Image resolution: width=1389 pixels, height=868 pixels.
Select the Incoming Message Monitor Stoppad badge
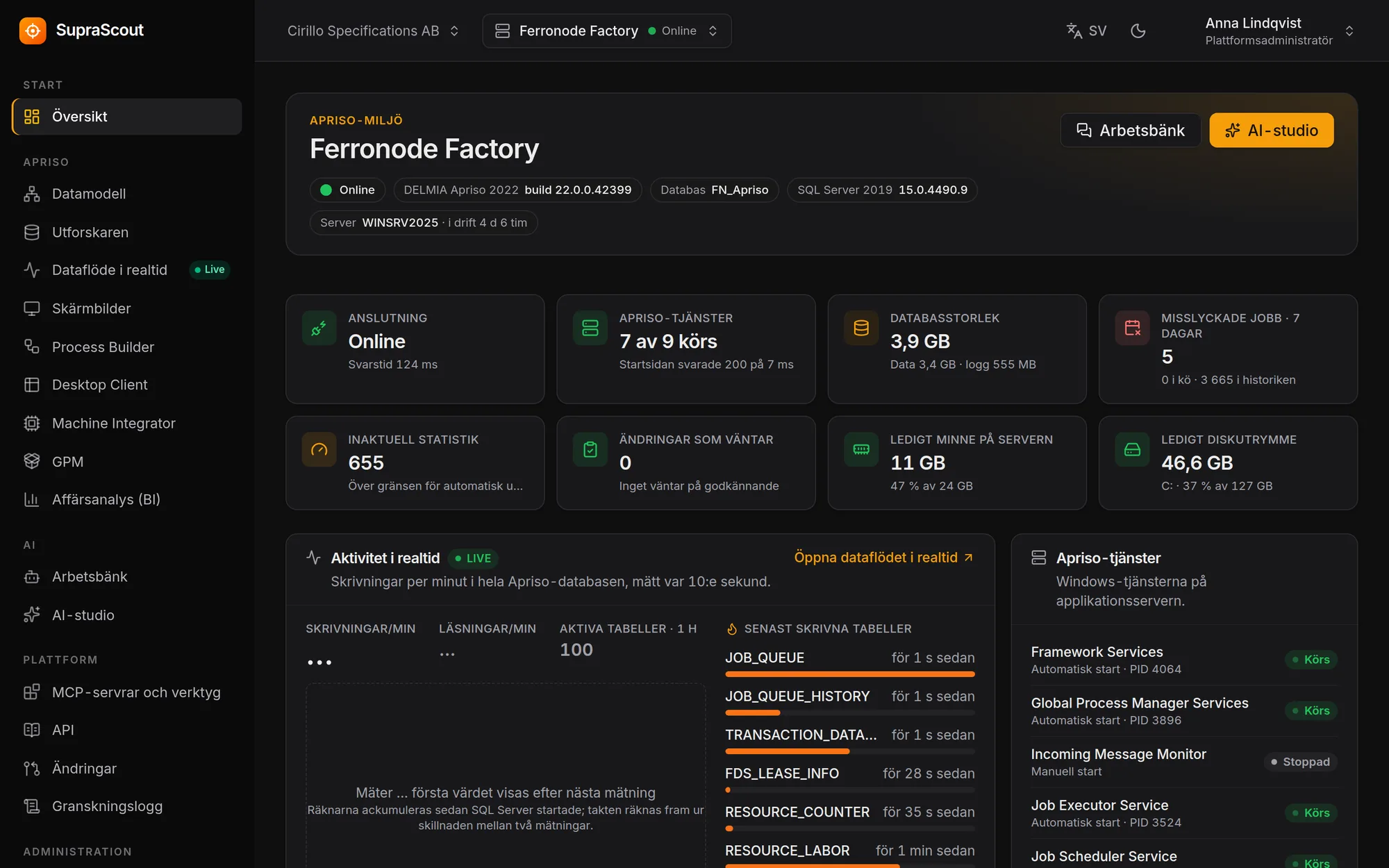click(x=1300, y=762)
